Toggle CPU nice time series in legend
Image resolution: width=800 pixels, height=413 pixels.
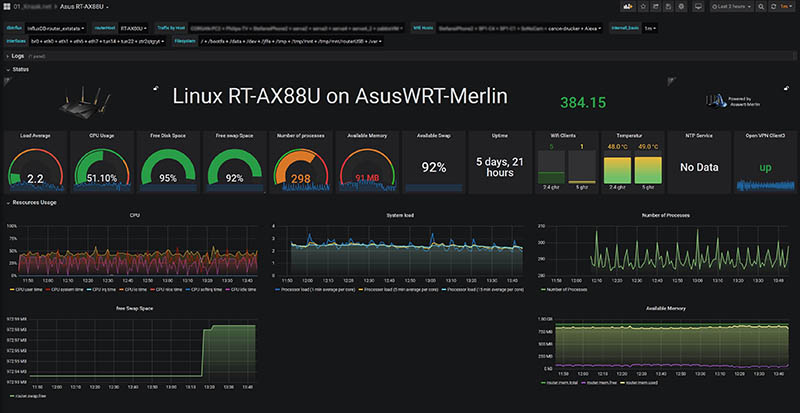click(170, 289)
